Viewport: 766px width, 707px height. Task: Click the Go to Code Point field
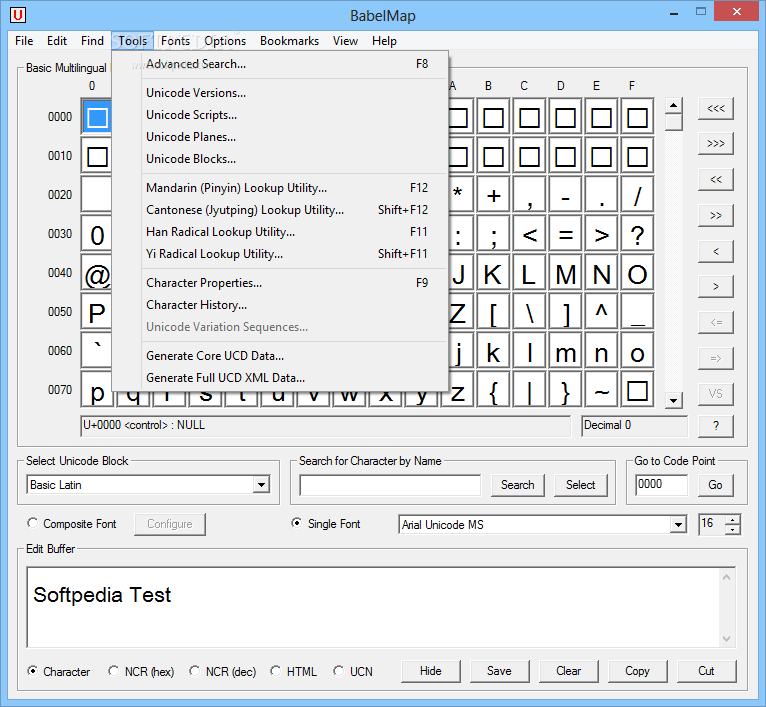pyautogui.click(x=661, y=485)
